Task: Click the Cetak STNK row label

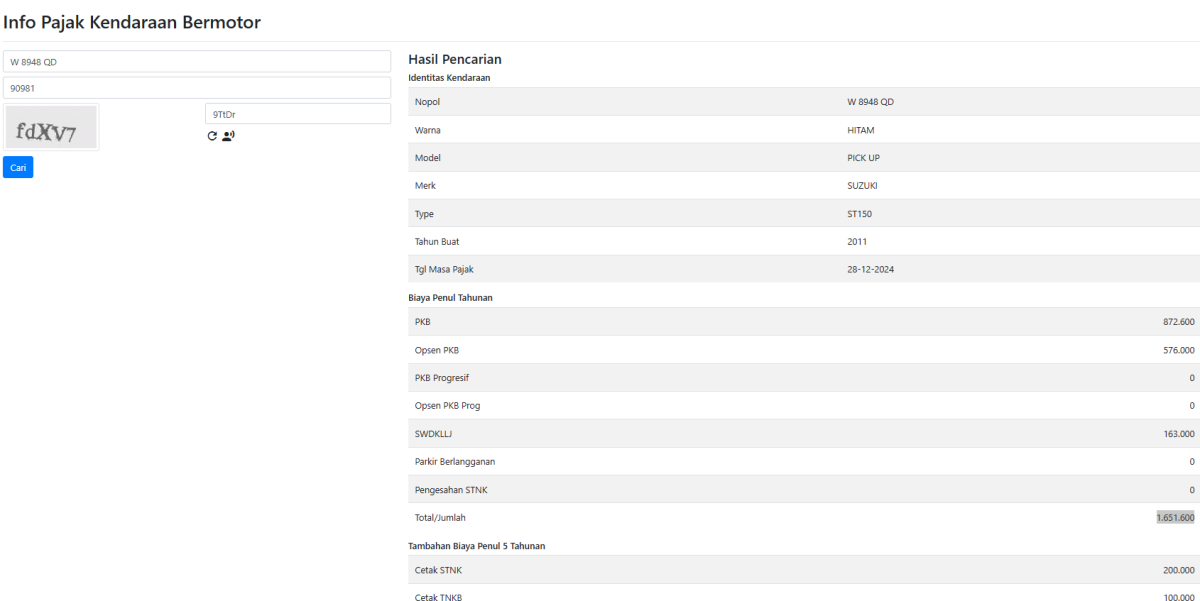Action: pos(438,570)
